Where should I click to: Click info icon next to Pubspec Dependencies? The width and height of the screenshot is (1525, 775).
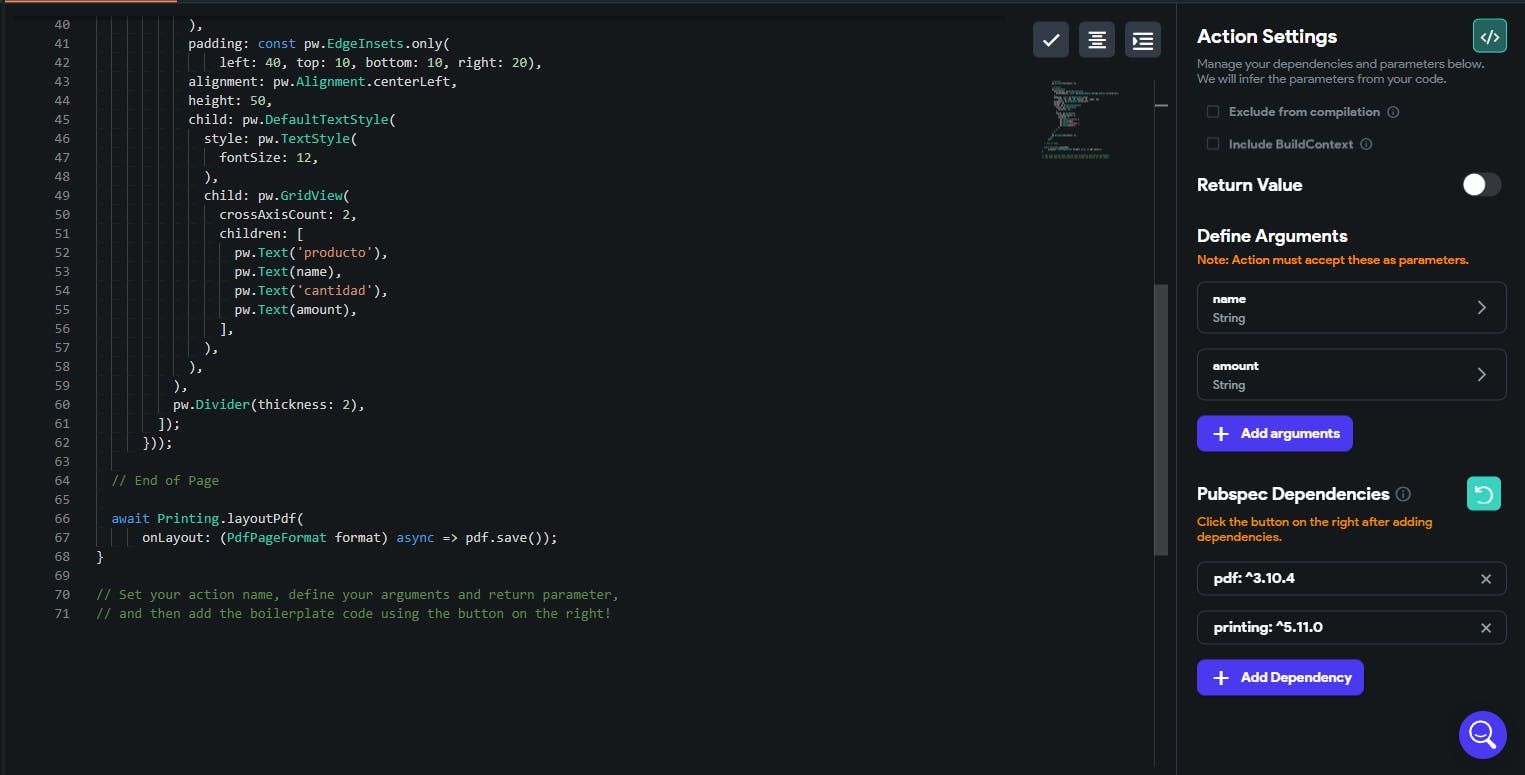[1403, 494]
